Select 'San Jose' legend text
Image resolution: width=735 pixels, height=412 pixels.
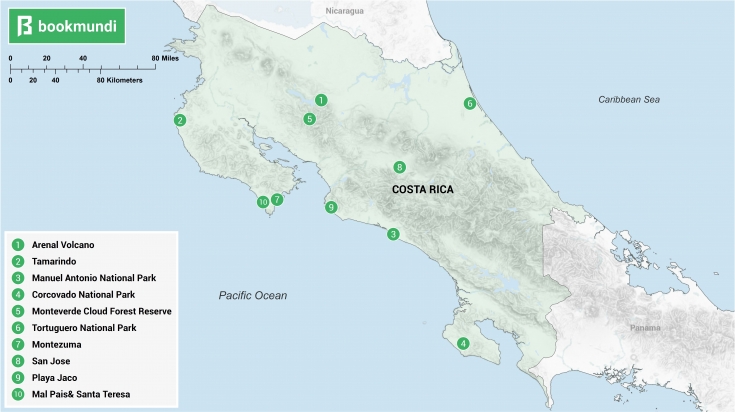51,361
